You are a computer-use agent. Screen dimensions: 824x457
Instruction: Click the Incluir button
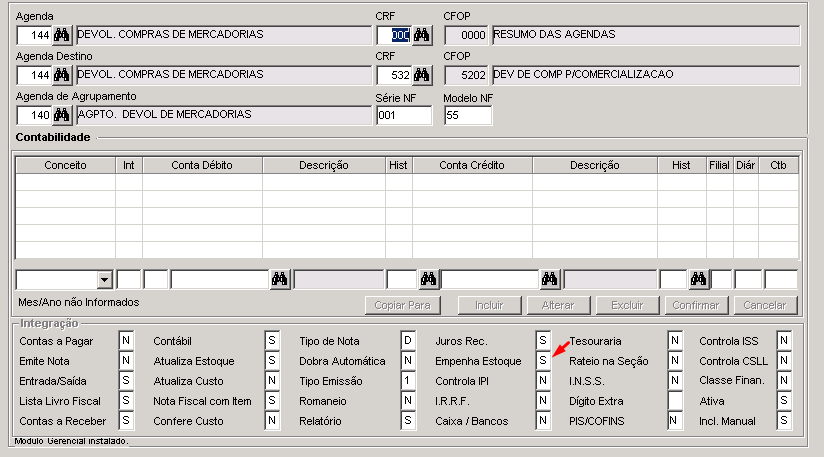489,305
